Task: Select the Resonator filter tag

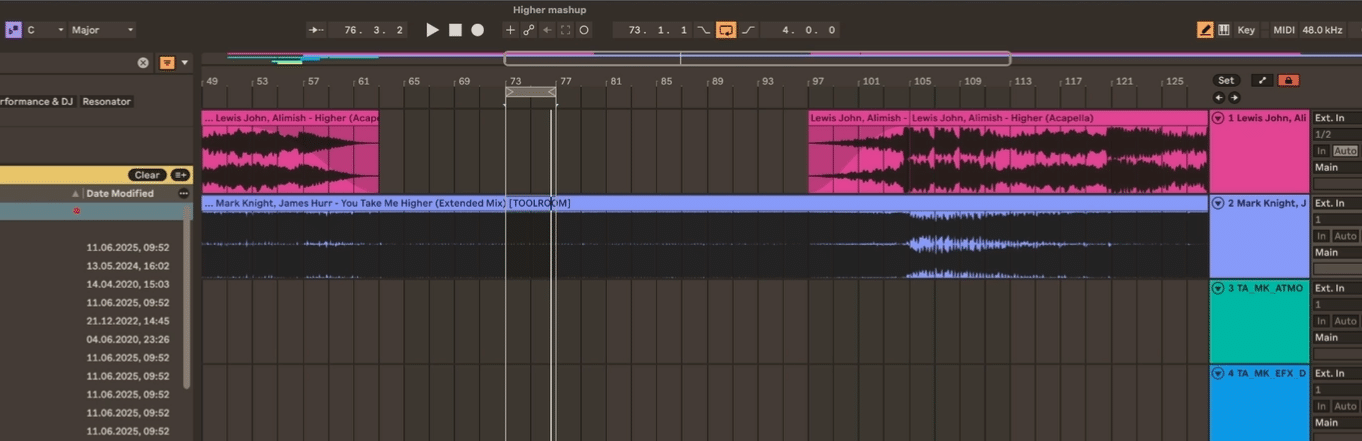Action: (x=107, y=101)
